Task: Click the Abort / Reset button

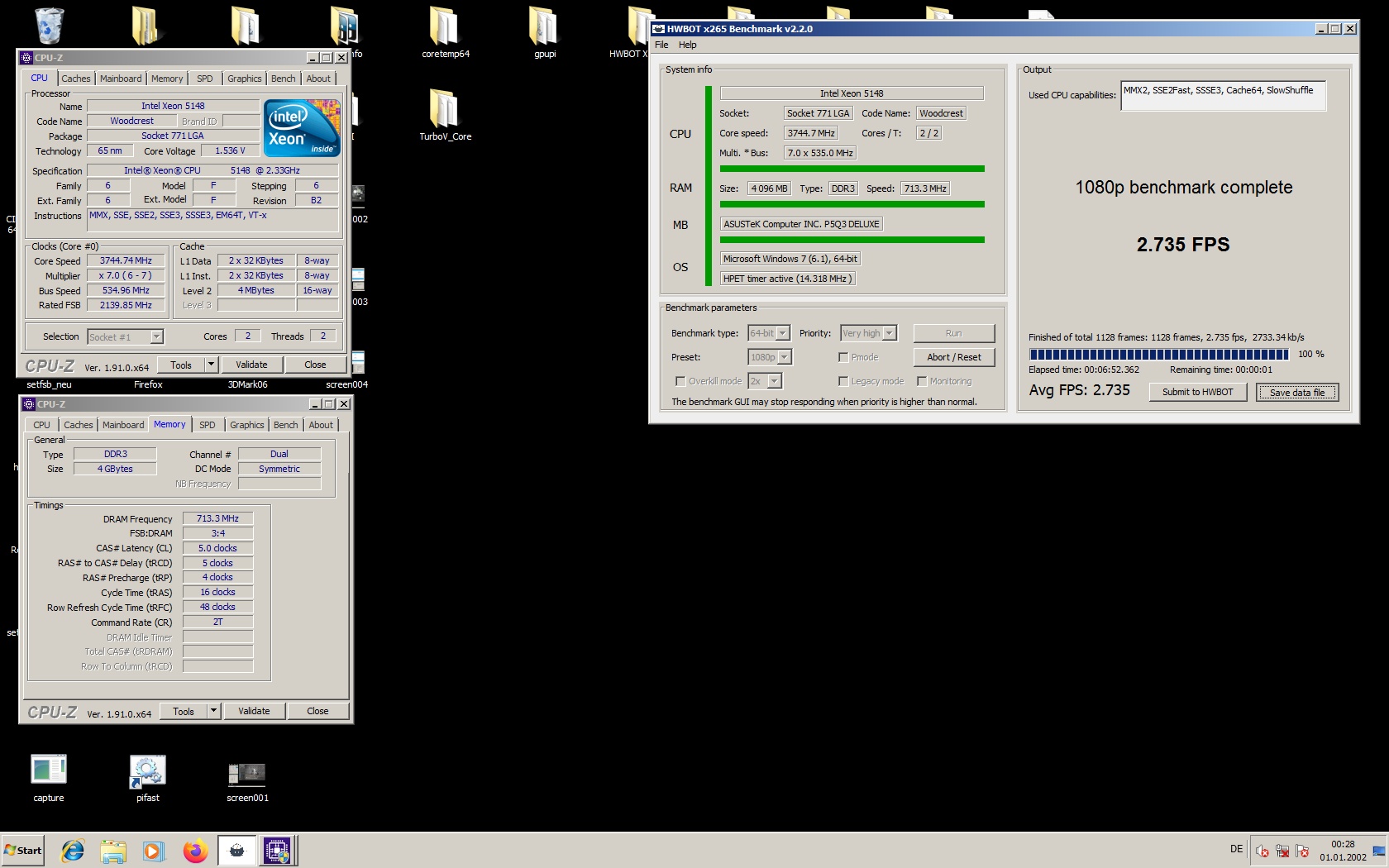Action: coord(954,357)
